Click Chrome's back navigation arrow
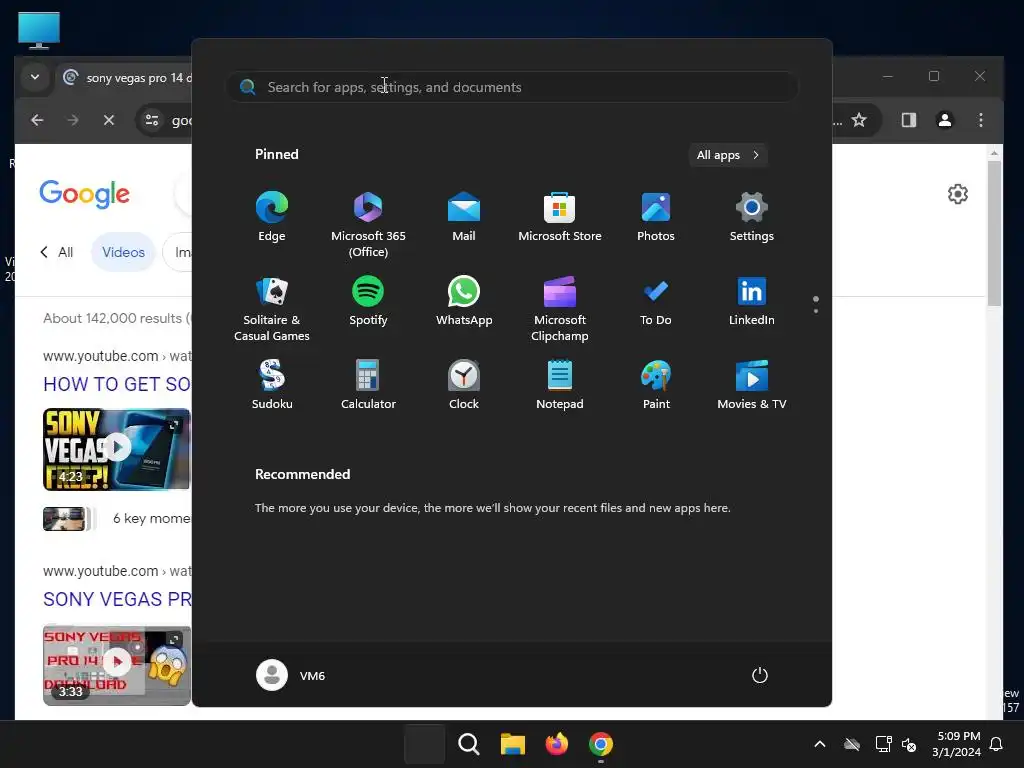The height and width of the screenshot is (768, 1024). pyautogui.click(x=37, y=120)
